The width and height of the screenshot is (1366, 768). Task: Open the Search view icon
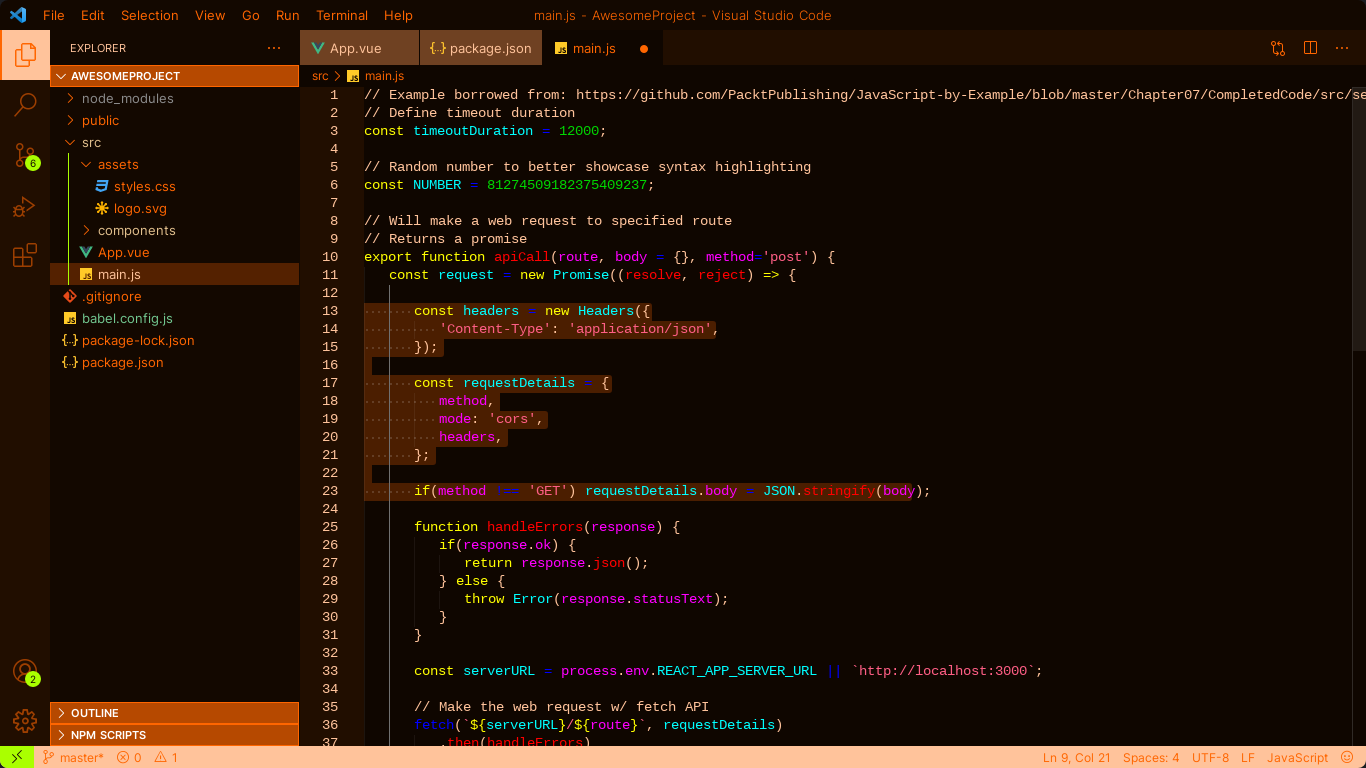tap(25, 104)
